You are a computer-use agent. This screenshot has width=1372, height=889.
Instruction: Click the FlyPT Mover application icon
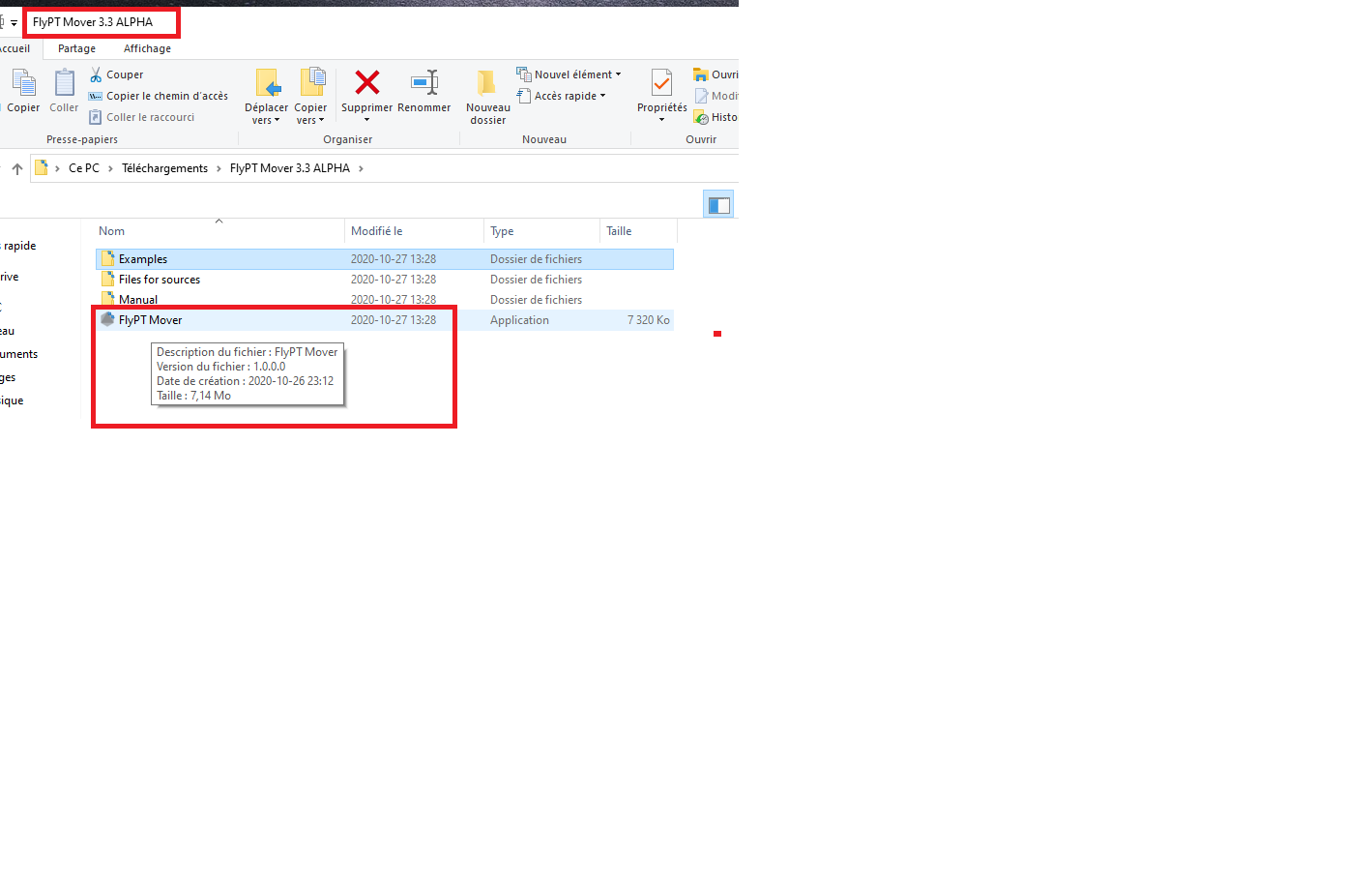(108, 319)
